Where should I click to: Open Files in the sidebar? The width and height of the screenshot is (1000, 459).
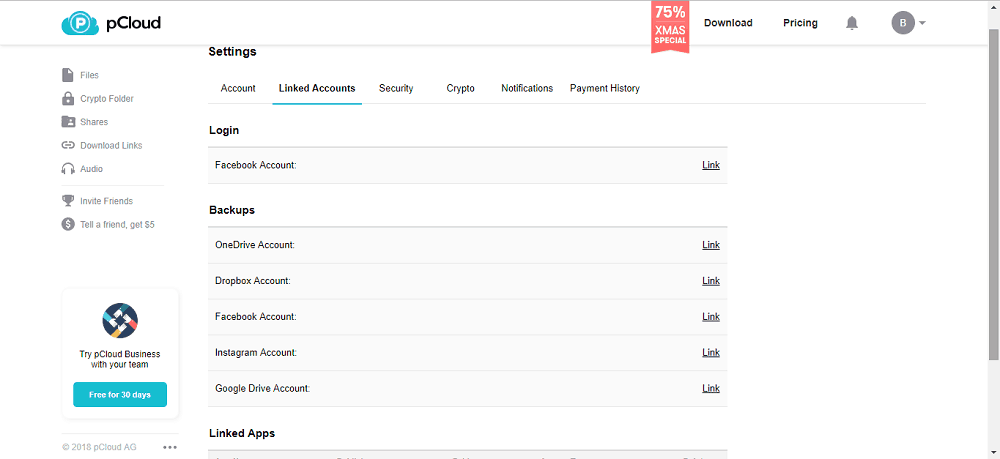[x=89, y=75]
